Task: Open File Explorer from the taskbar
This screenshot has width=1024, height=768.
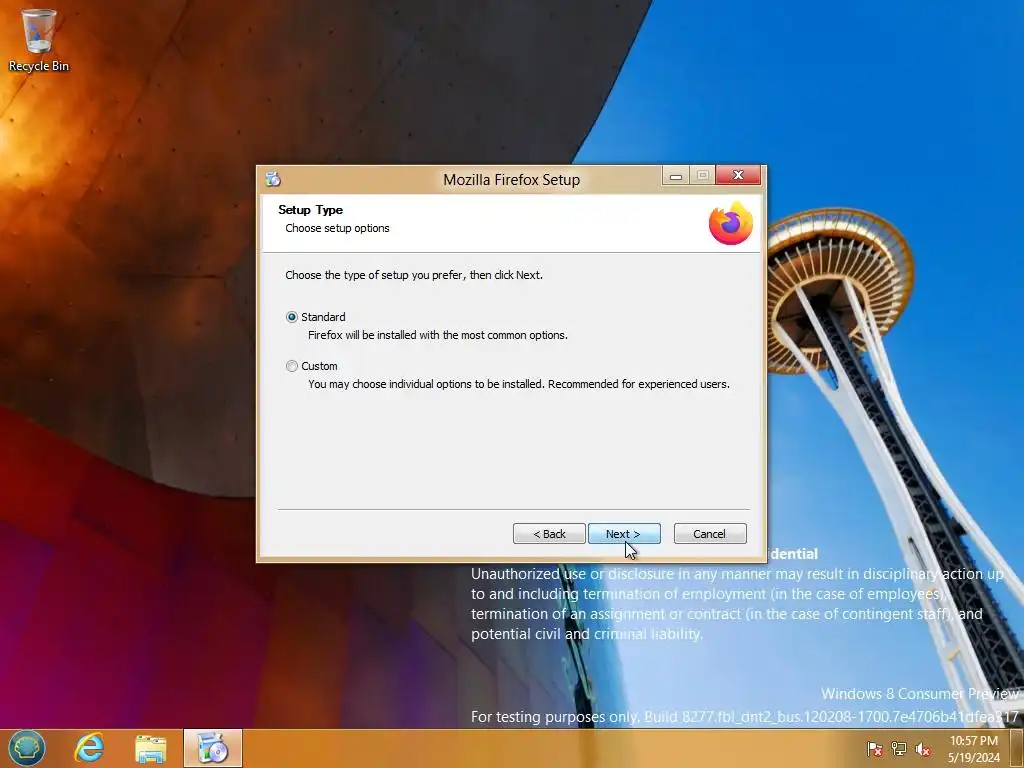Action: coord(151,748)
